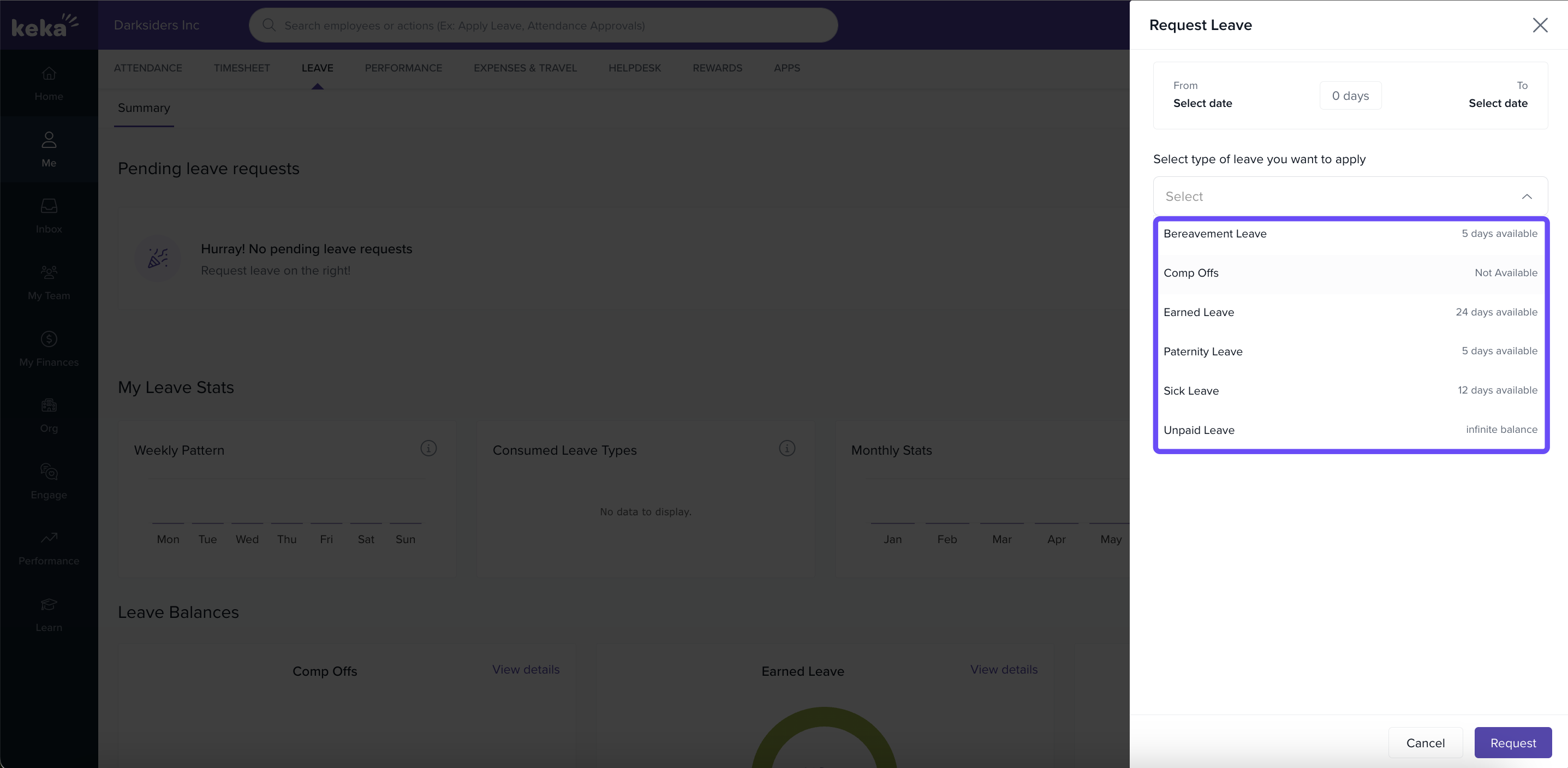Collapse the leave type Select dropdown

(x=1526, y=197)
